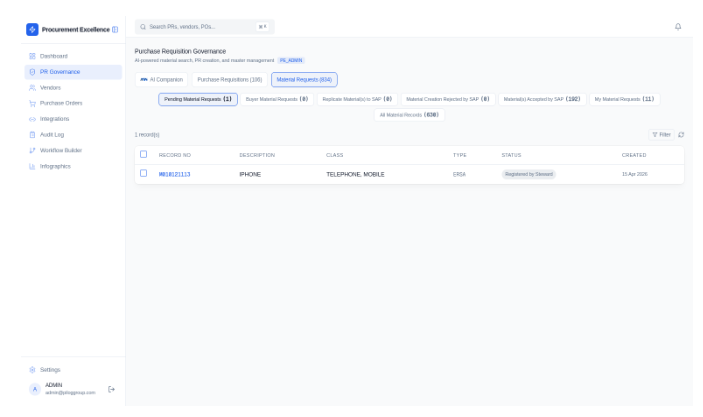Image resolution: width=703 pixels, height=417 pixels.
Task: Click the Registered by Steward status badge
Action: (x=529, y=174)
